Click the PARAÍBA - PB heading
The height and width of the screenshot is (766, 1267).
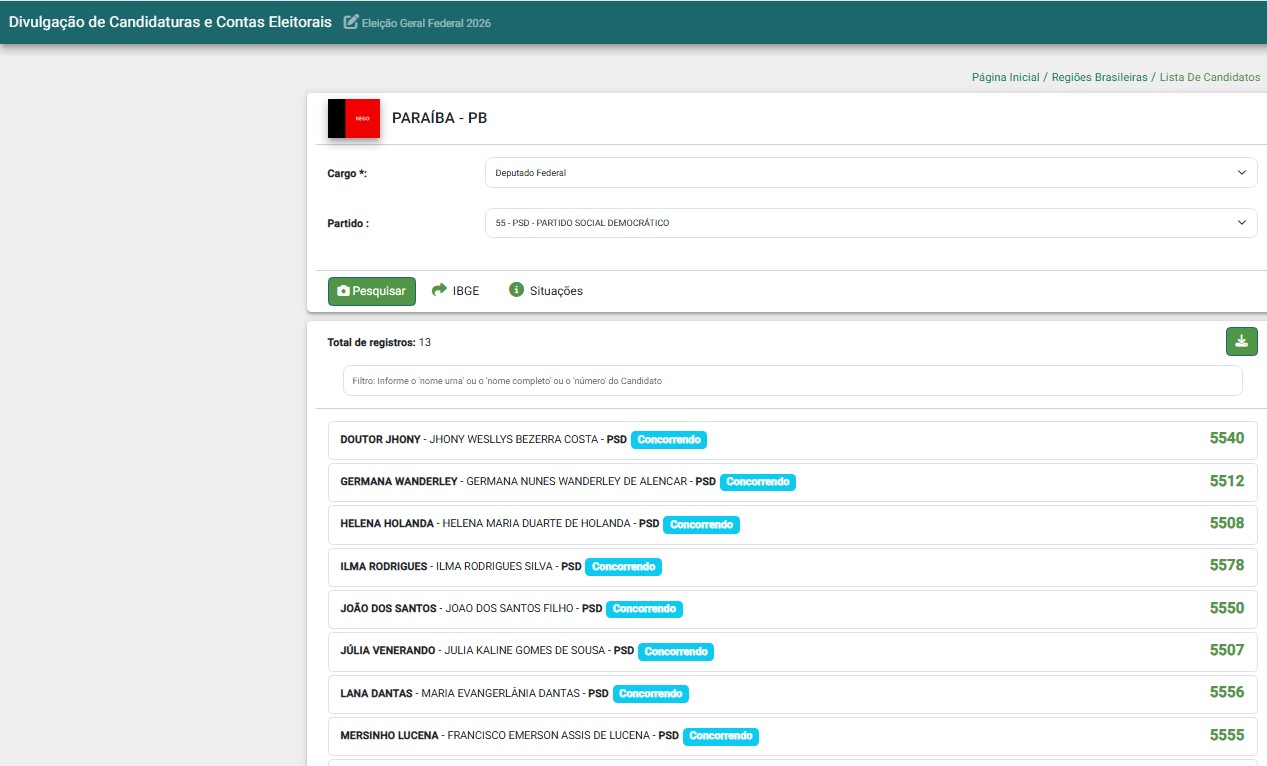(439, 118)
